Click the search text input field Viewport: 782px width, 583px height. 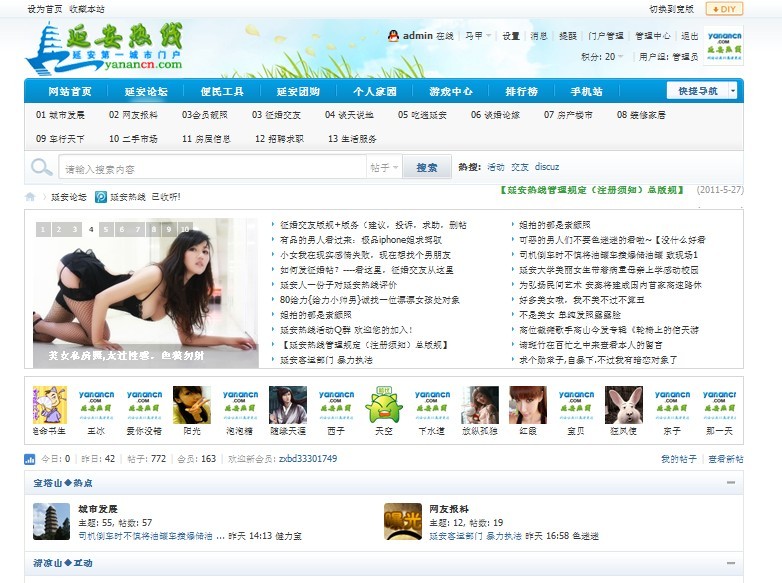(x=213, y=168)
